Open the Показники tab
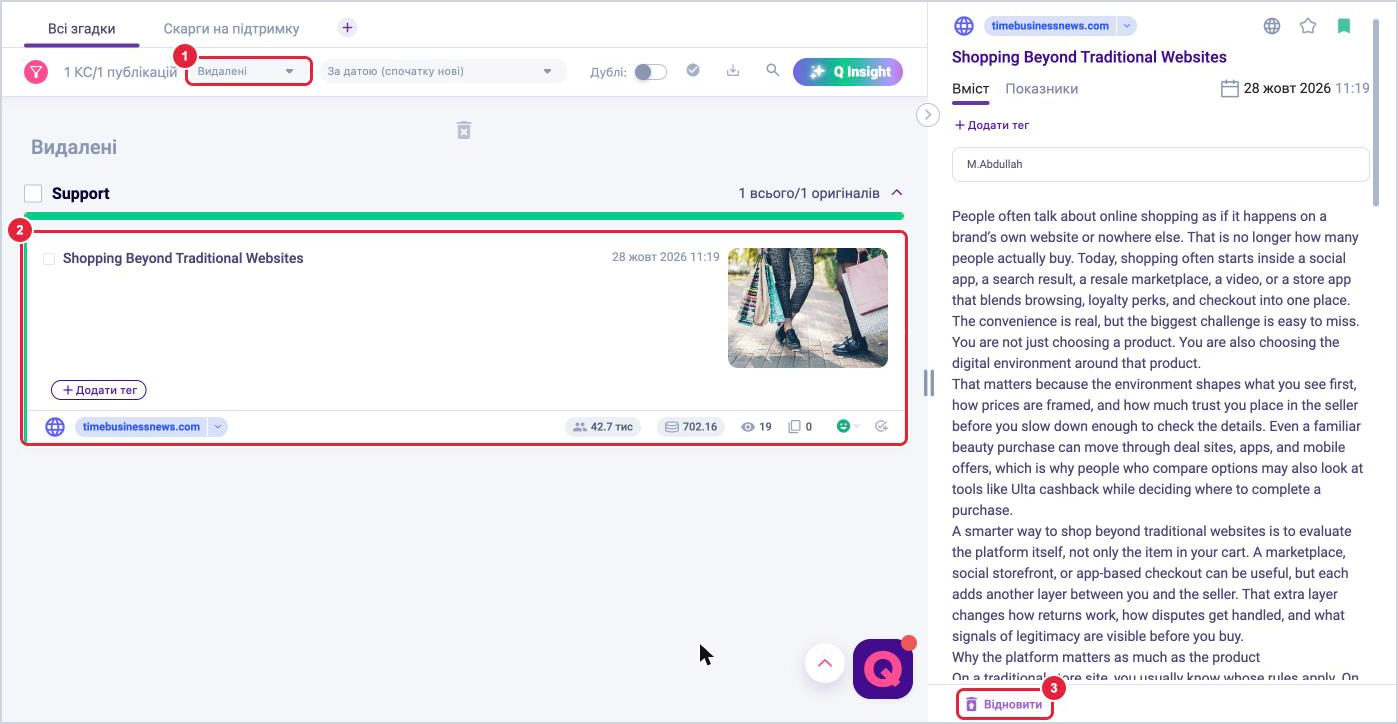Image resolution: width=1398 pixels, height=724 pixels. tap(1042, 88)
